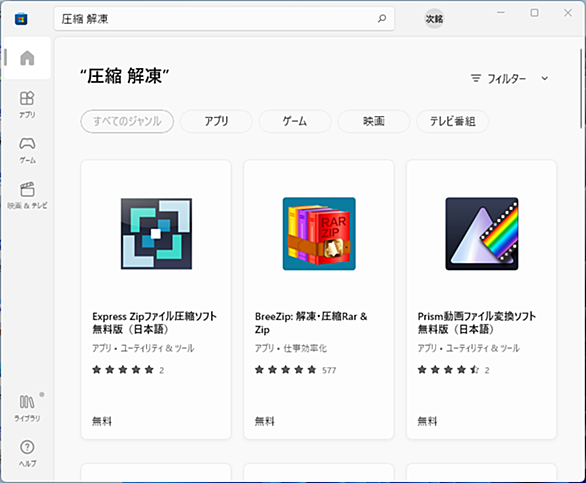Screen dimensions: 586x483
Task: Open the user profile avatar
Action: (x=434, y=19)
